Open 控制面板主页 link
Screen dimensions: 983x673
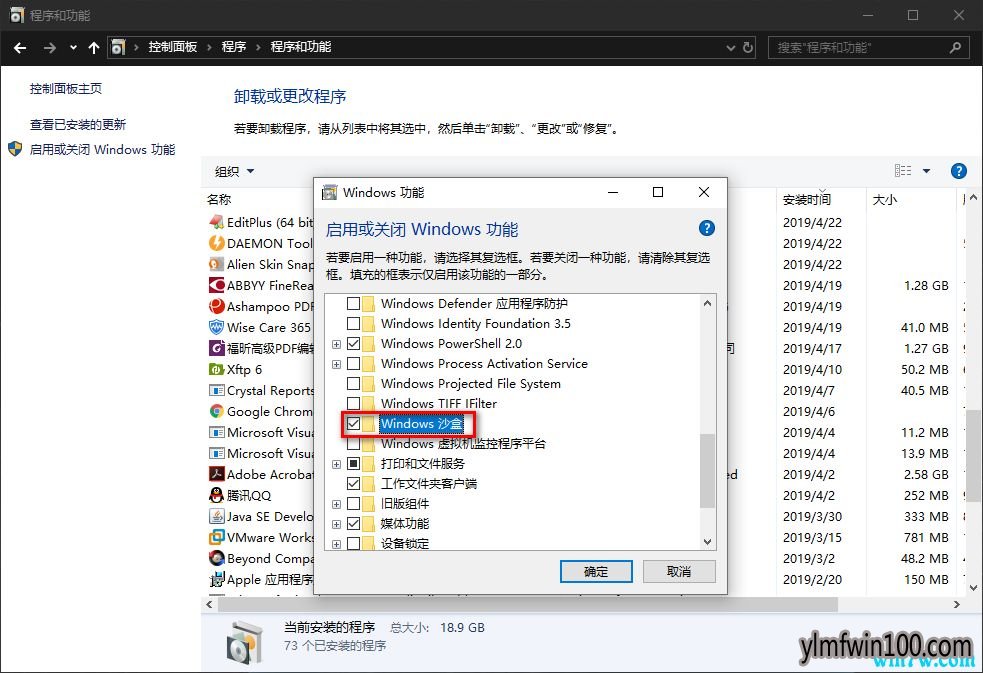(66, 88)
